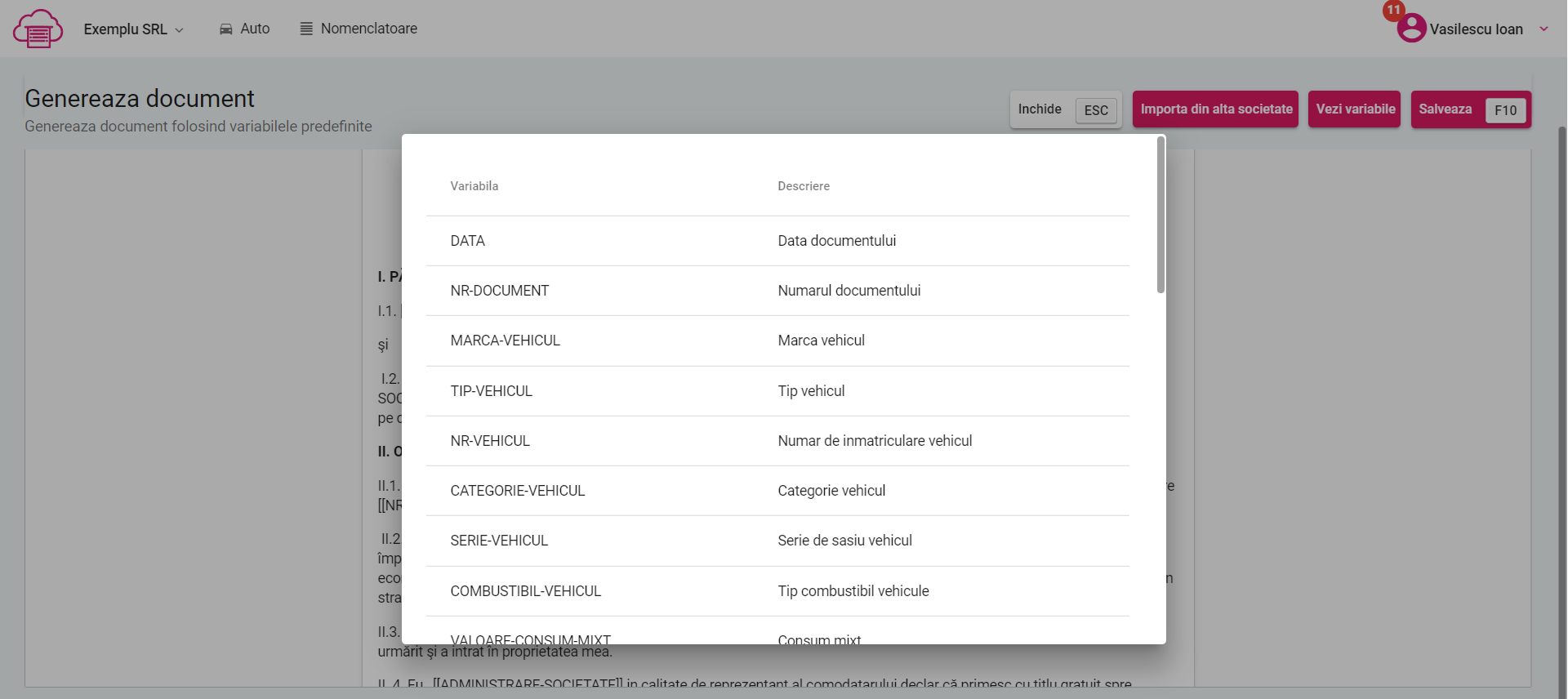Screen dimensions: 1568x699
Task: Click 'Numar de inmatriculare vehicul' description
Action: [875, 441]
